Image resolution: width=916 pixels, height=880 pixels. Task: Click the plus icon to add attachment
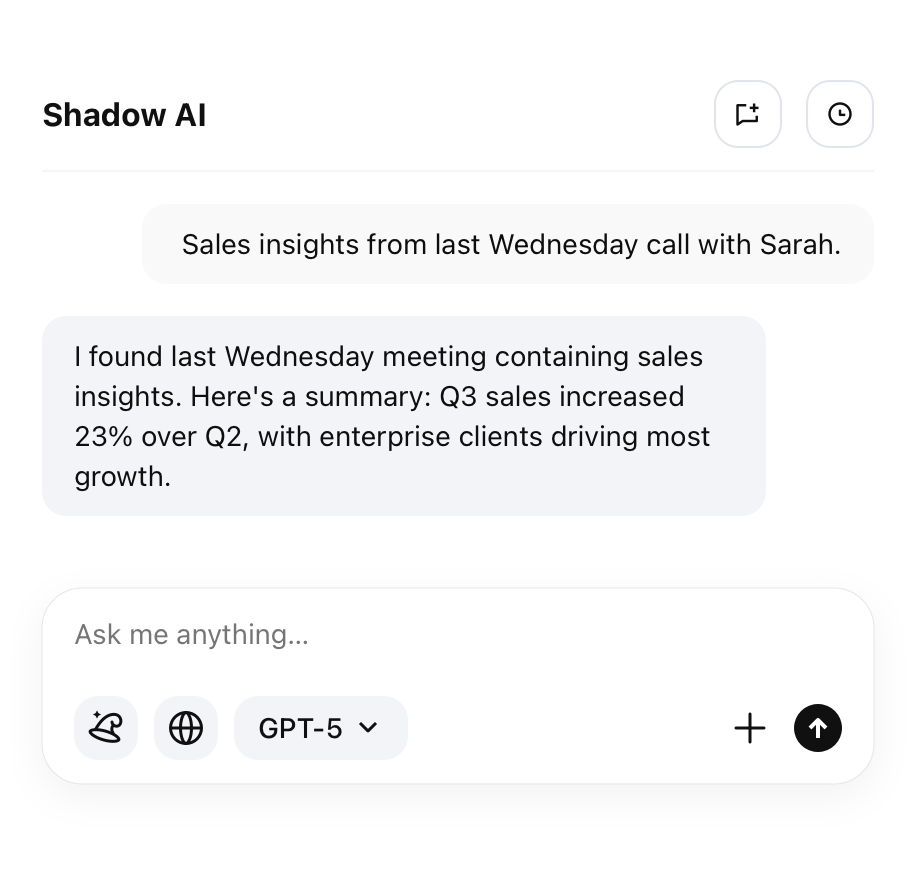(x=749, y=728)
